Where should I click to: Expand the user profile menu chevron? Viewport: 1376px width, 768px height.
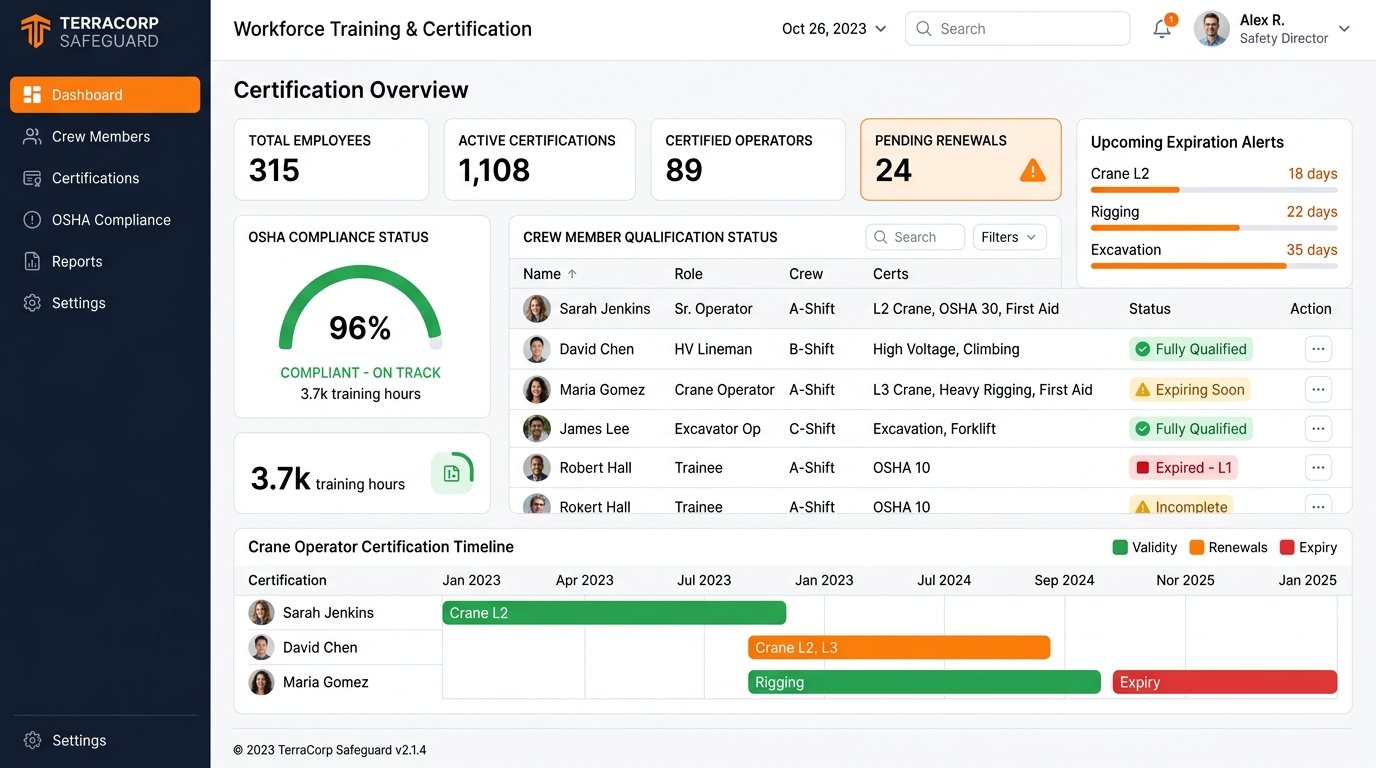[1344, 29]
